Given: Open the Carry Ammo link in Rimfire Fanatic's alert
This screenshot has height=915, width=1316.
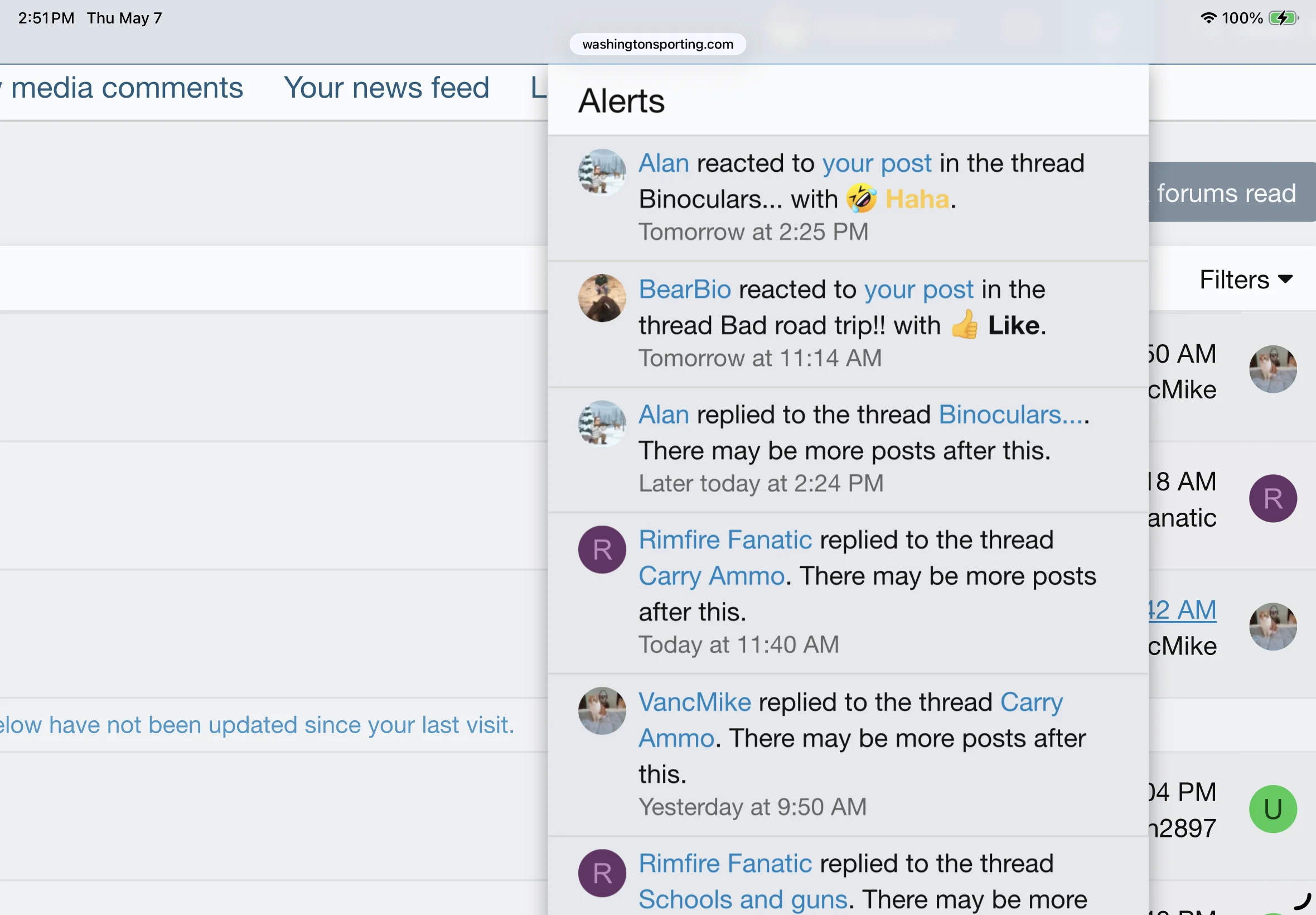Looking at the screenshot, I should tap(711, 576).
